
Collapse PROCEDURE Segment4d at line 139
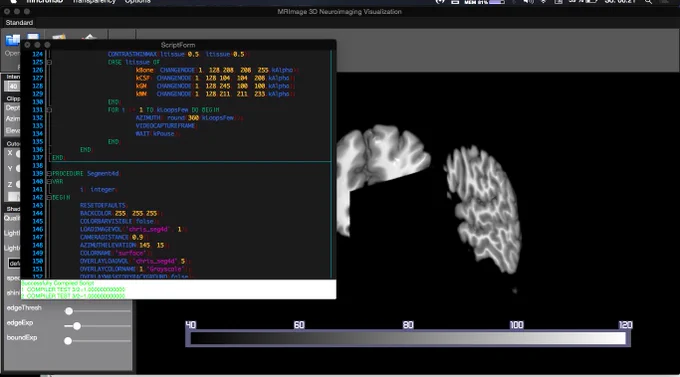[49, 174]
